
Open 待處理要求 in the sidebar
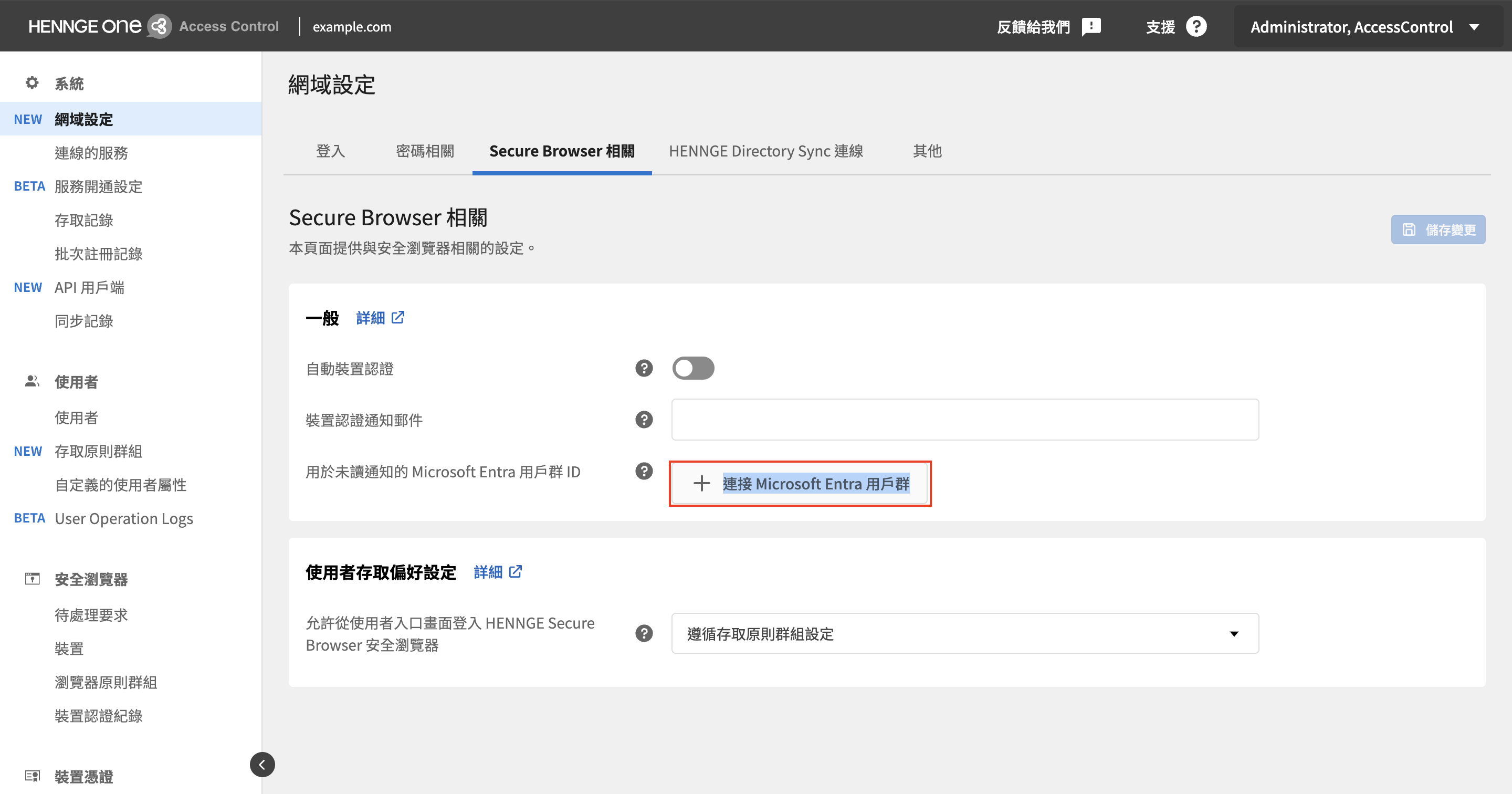pyautogui.click(x=91, y=615)
